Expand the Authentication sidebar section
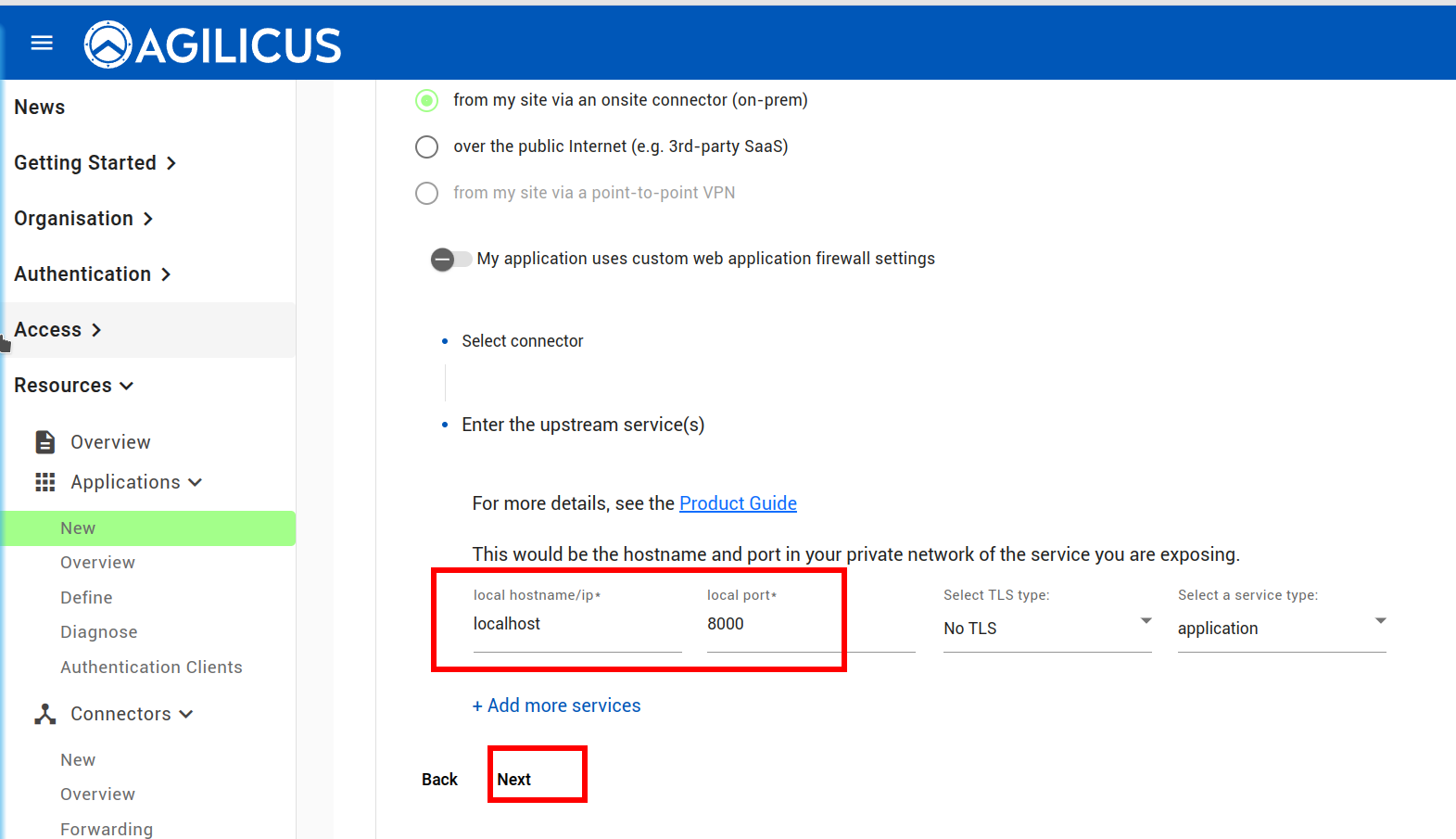The image size is (1456, 839). tap(92, 274)
